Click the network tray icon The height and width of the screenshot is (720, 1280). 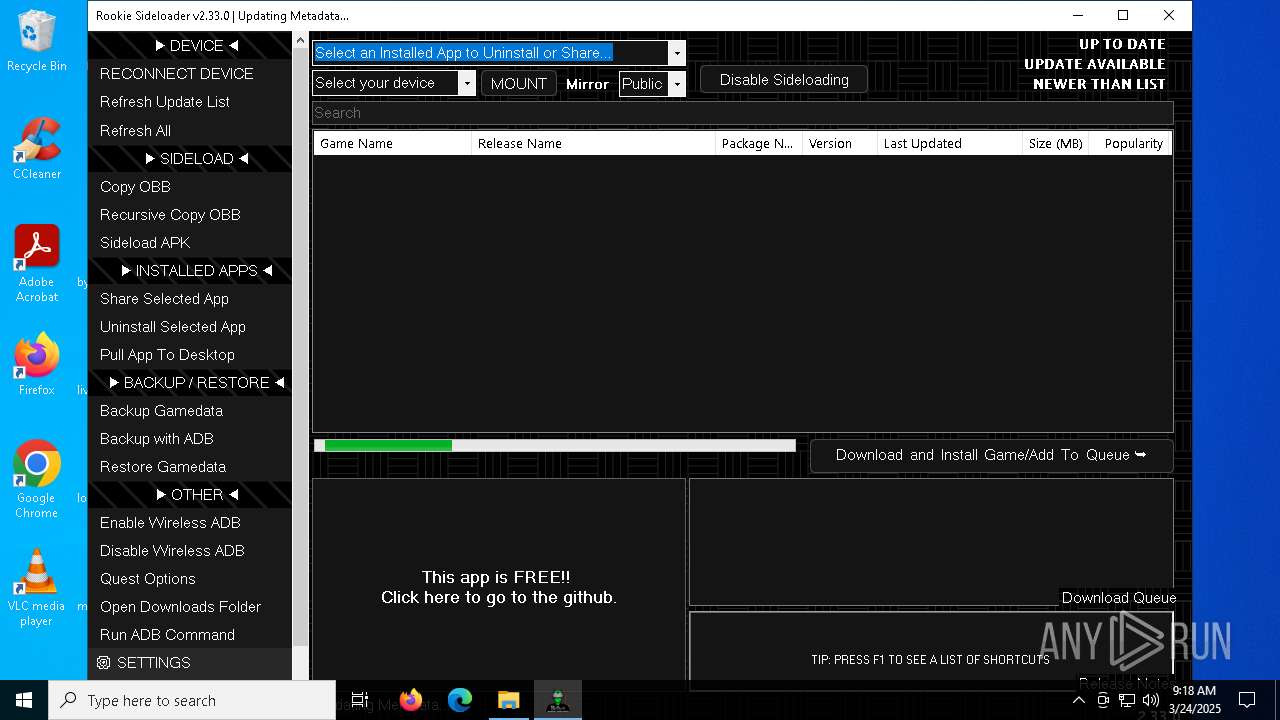point(1127,700)
